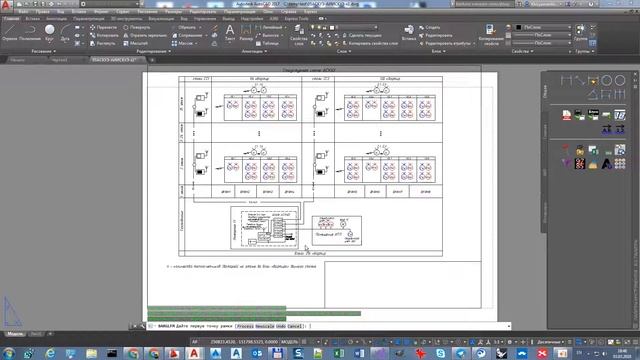
Task: Click the black color swatch in Свойства
Action: tap(519, 27)
